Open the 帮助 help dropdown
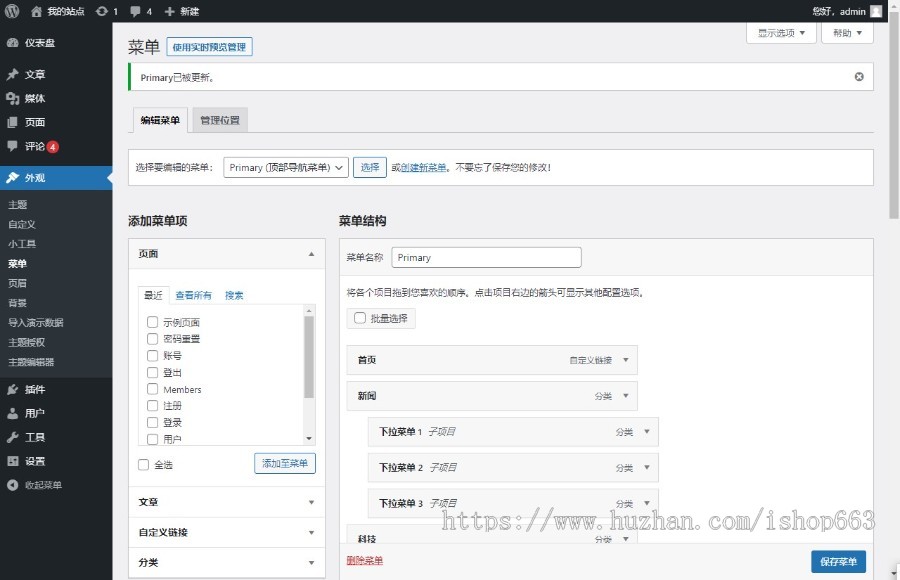 coord(847,33)
